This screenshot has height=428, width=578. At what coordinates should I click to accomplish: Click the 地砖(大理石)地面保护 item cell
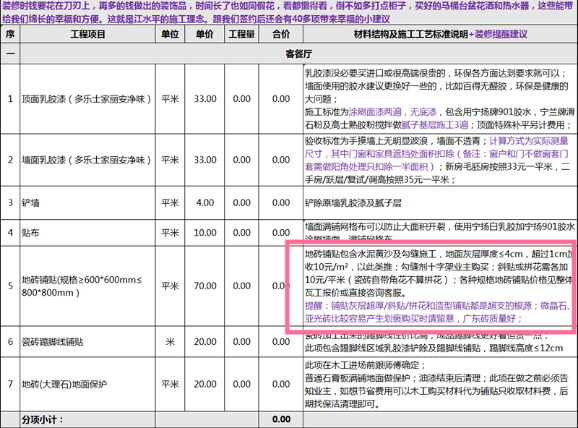pos(88,384)
